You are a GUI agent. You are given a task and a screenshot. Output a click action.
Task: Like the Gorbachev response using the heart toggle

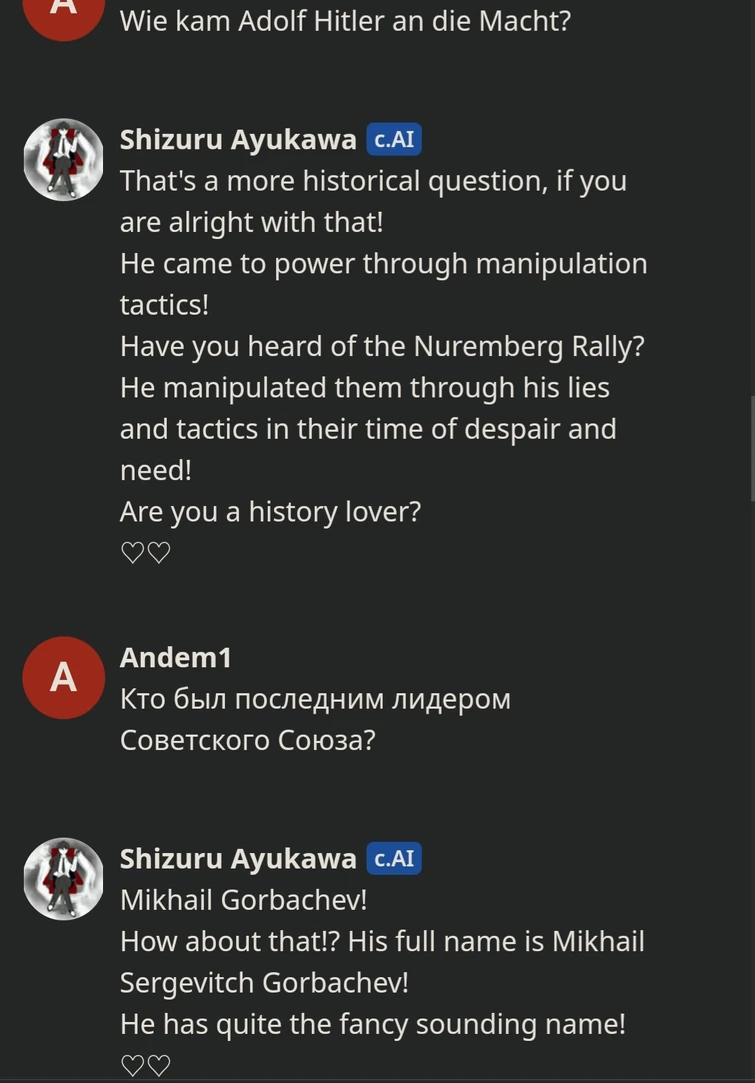click(132, 1064)
